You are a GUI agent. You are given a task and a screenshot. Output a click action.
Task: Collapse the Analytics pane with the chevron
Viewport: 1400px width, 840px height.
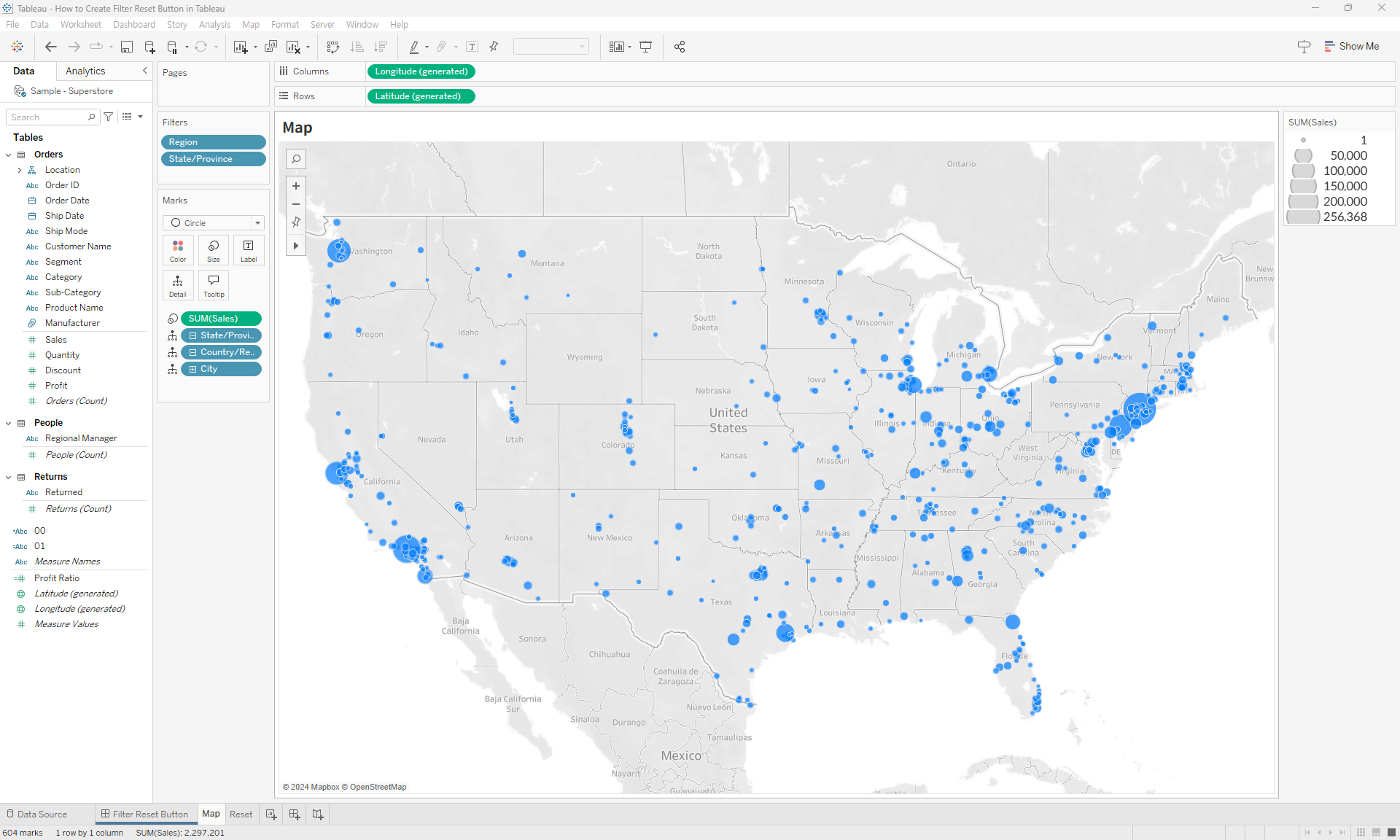144,71
